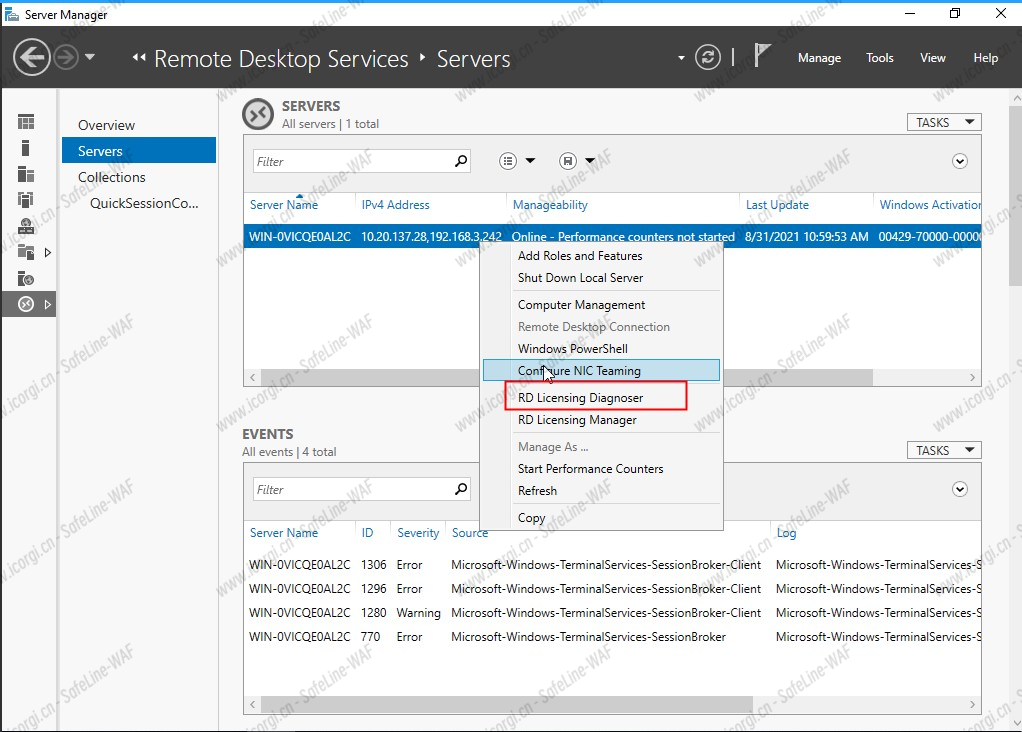
Task: Open the Dashboard icon in the sidebar
Action: tap(26, 122)
